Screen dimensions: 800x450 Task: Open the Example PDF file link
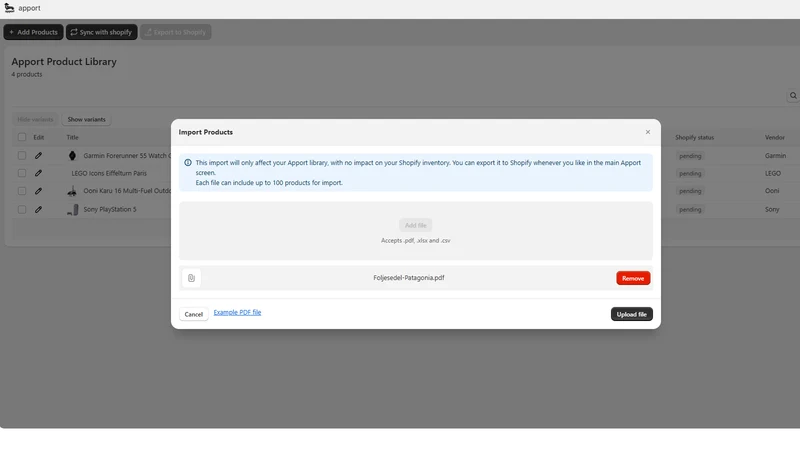(x=237, y=312)
